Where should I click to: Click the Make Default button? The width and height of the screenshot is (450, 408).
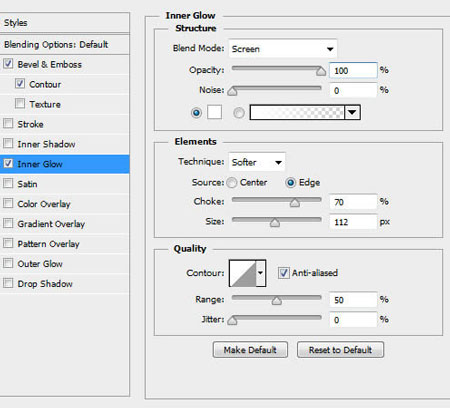pyautogui.click(x=250, y=350)
